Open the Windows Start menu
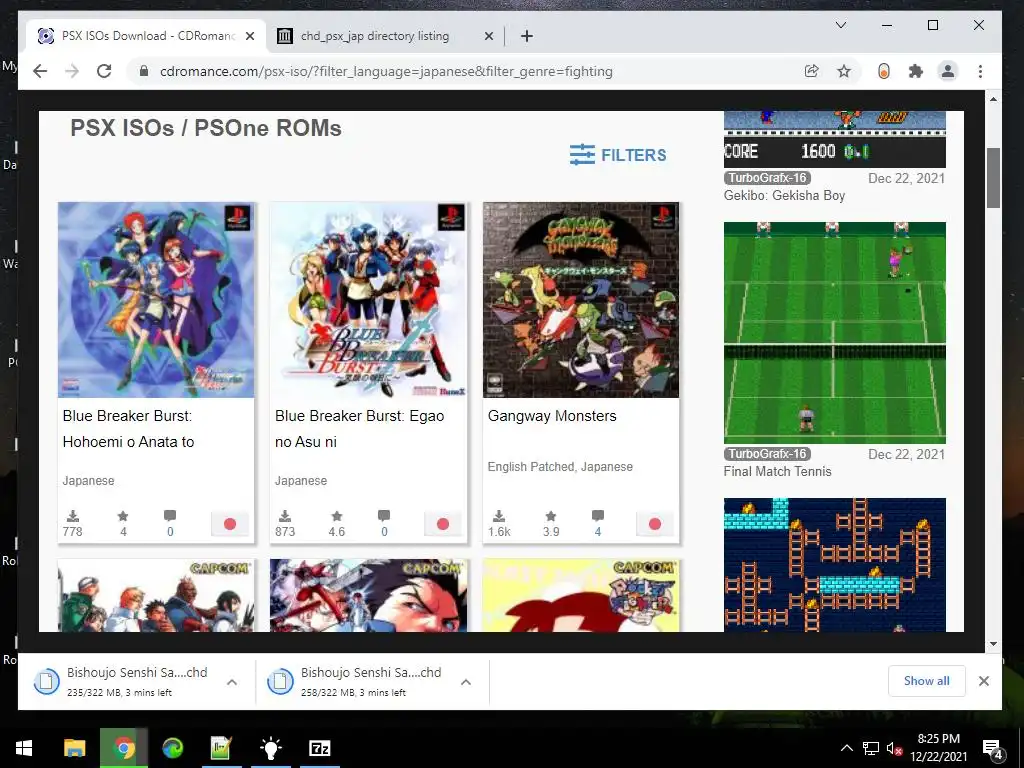The image size is (1024, 768). (24, 748)
